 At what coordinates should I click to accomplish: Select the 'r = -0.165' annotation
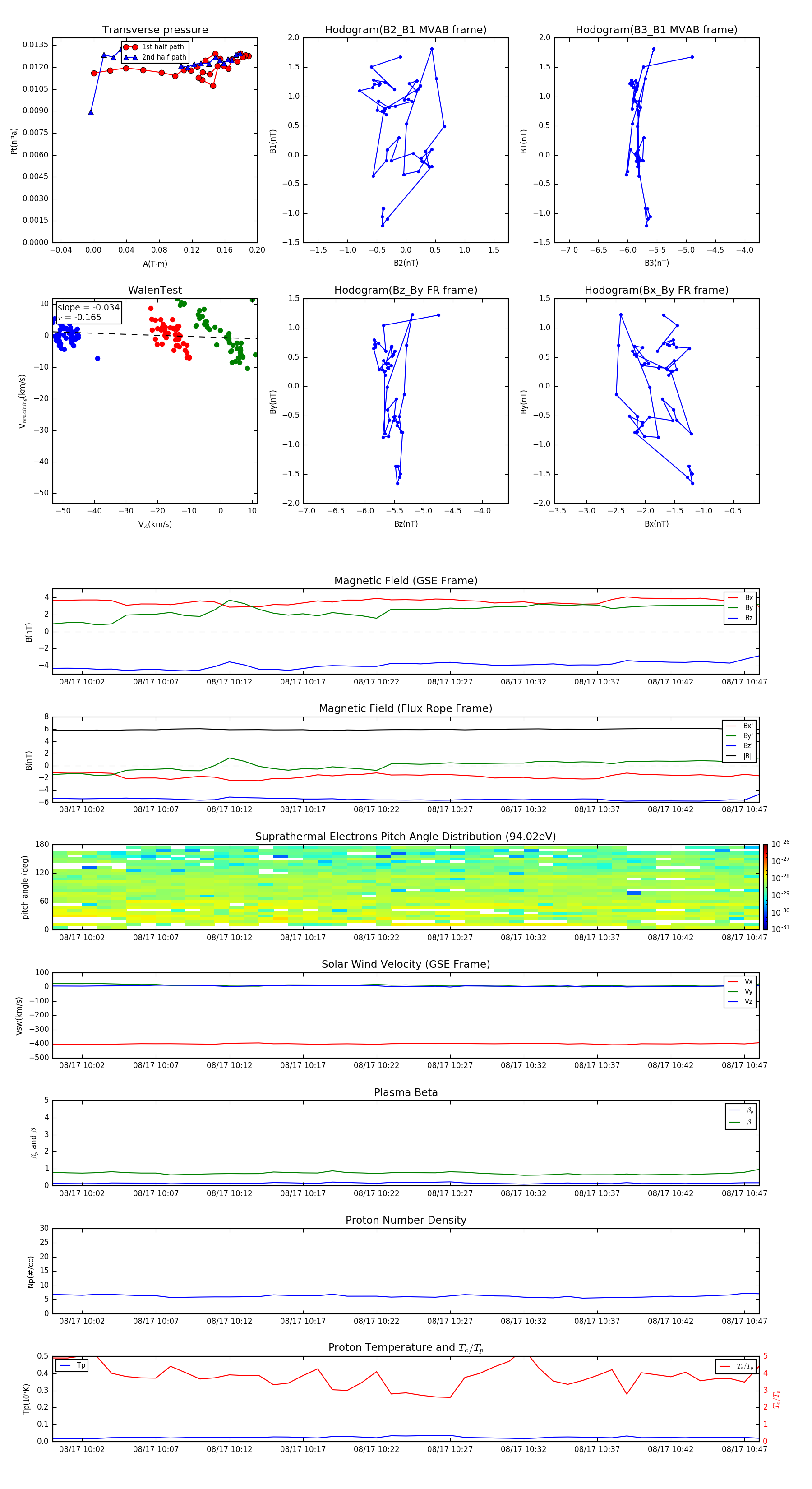point(79,317)
